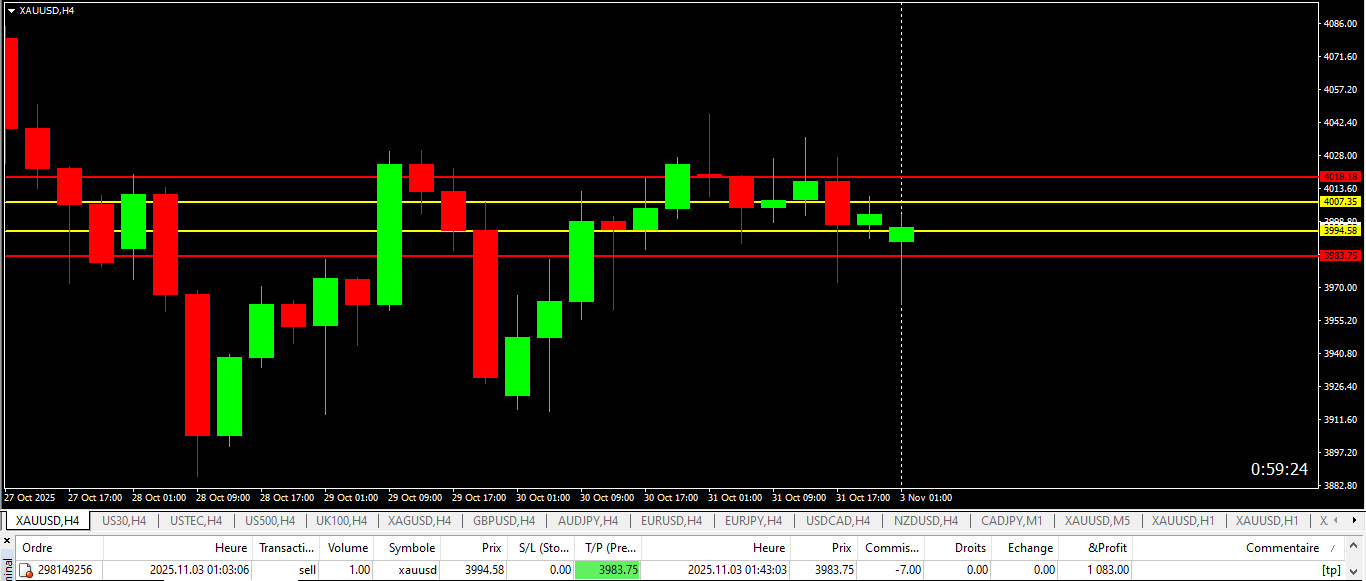Switch to the US30,H4 chart tab

point(124,521)
